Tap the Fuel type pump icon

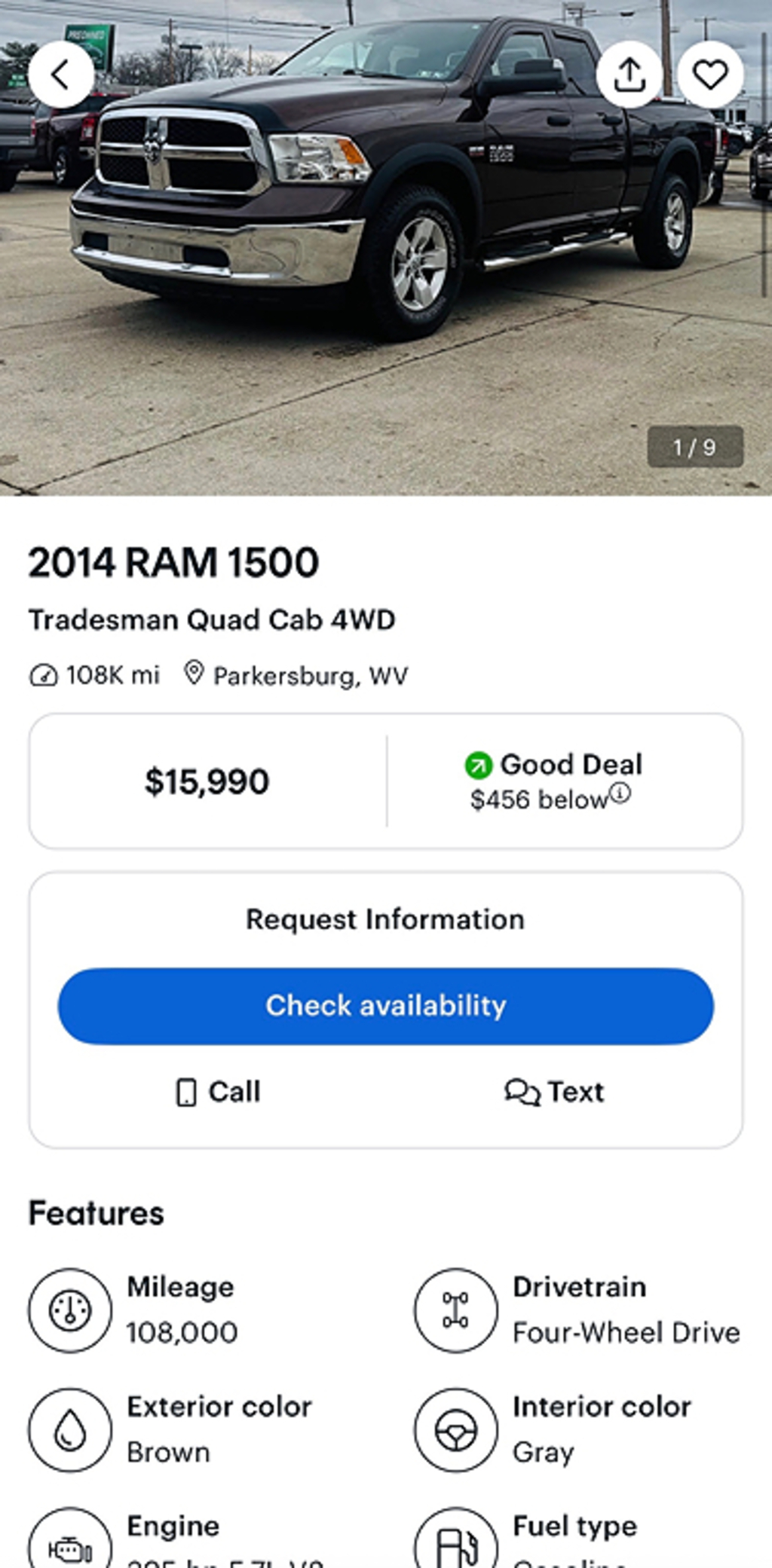tap(455, 1546)
